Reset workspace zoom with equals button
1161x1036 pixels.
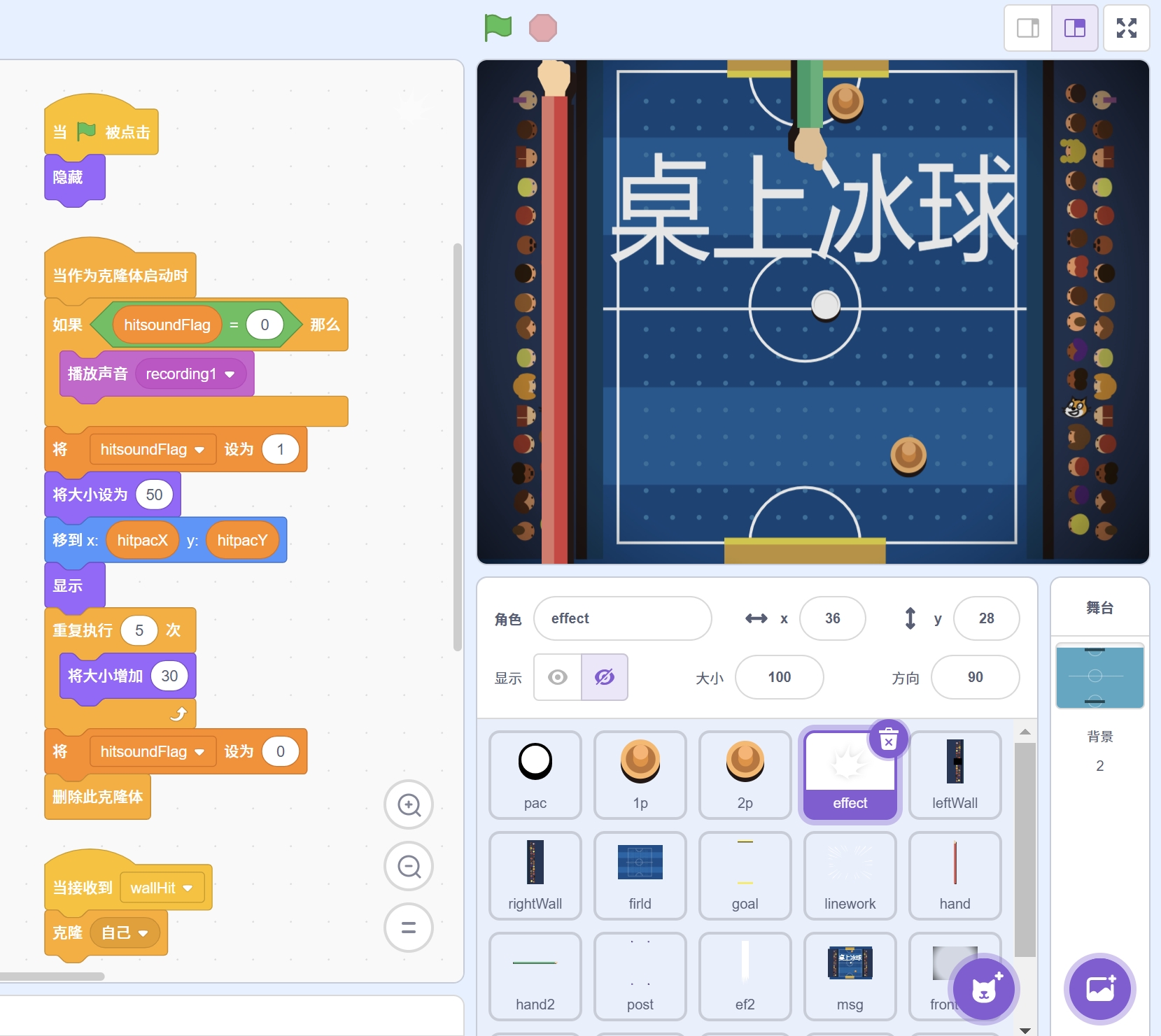[x=409, y=928]
